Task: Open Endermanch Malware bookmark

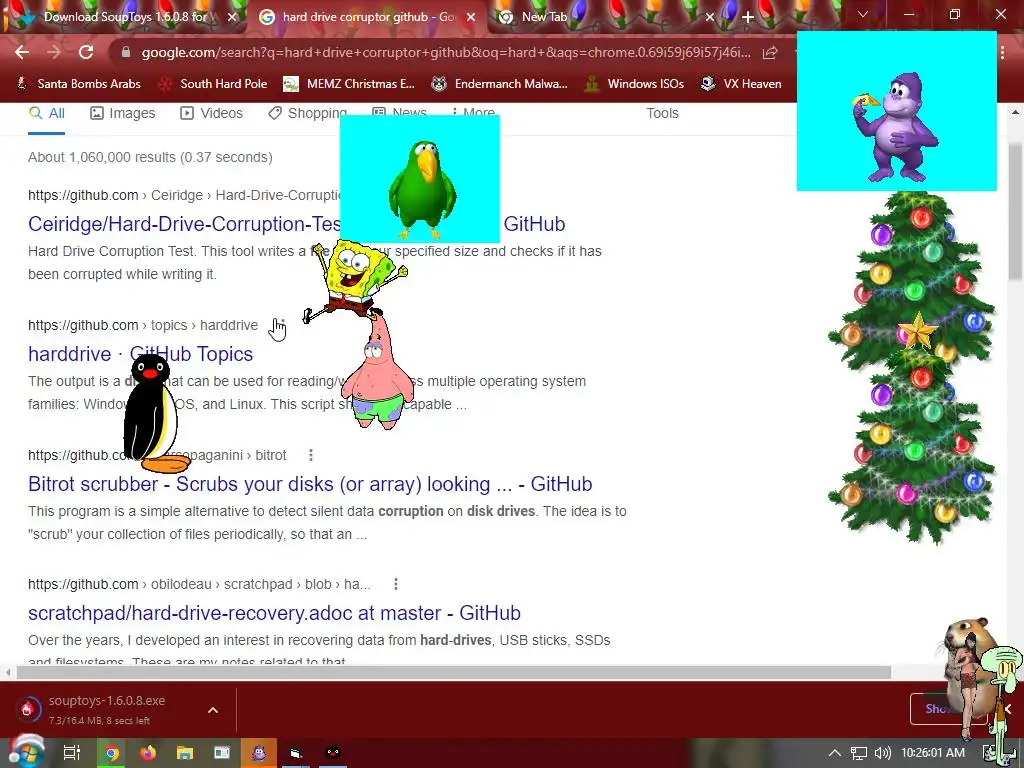Action: tap(500, 84)
